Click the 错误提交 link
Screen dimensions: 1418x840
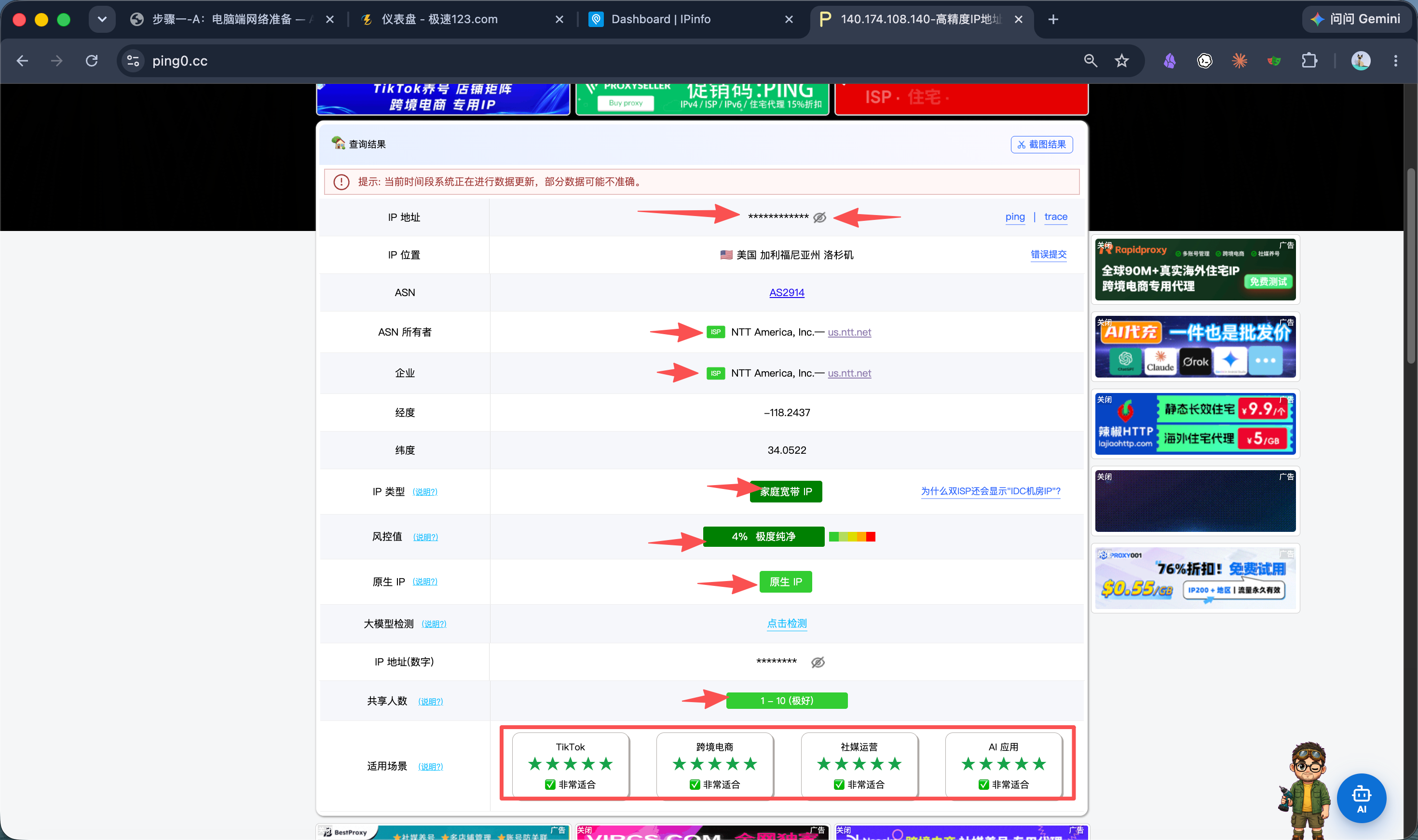coord(1049,255)
